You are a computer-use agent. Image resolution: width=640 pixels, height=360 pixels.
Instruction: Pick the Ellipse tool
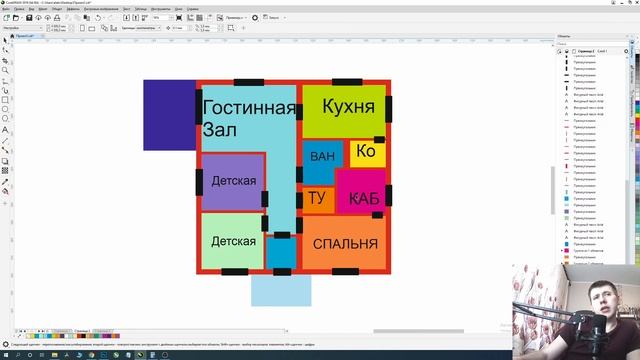tap(5, 109)
